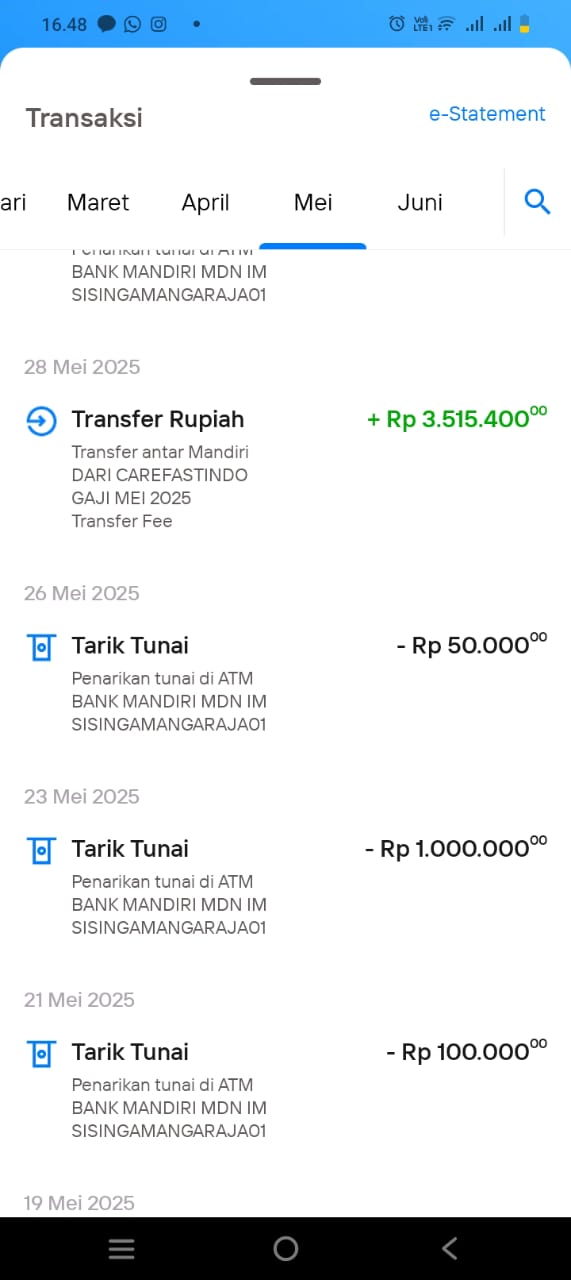Open recent apps menu icon
Screen dimensions: 571x1280
pos(122,1248)
